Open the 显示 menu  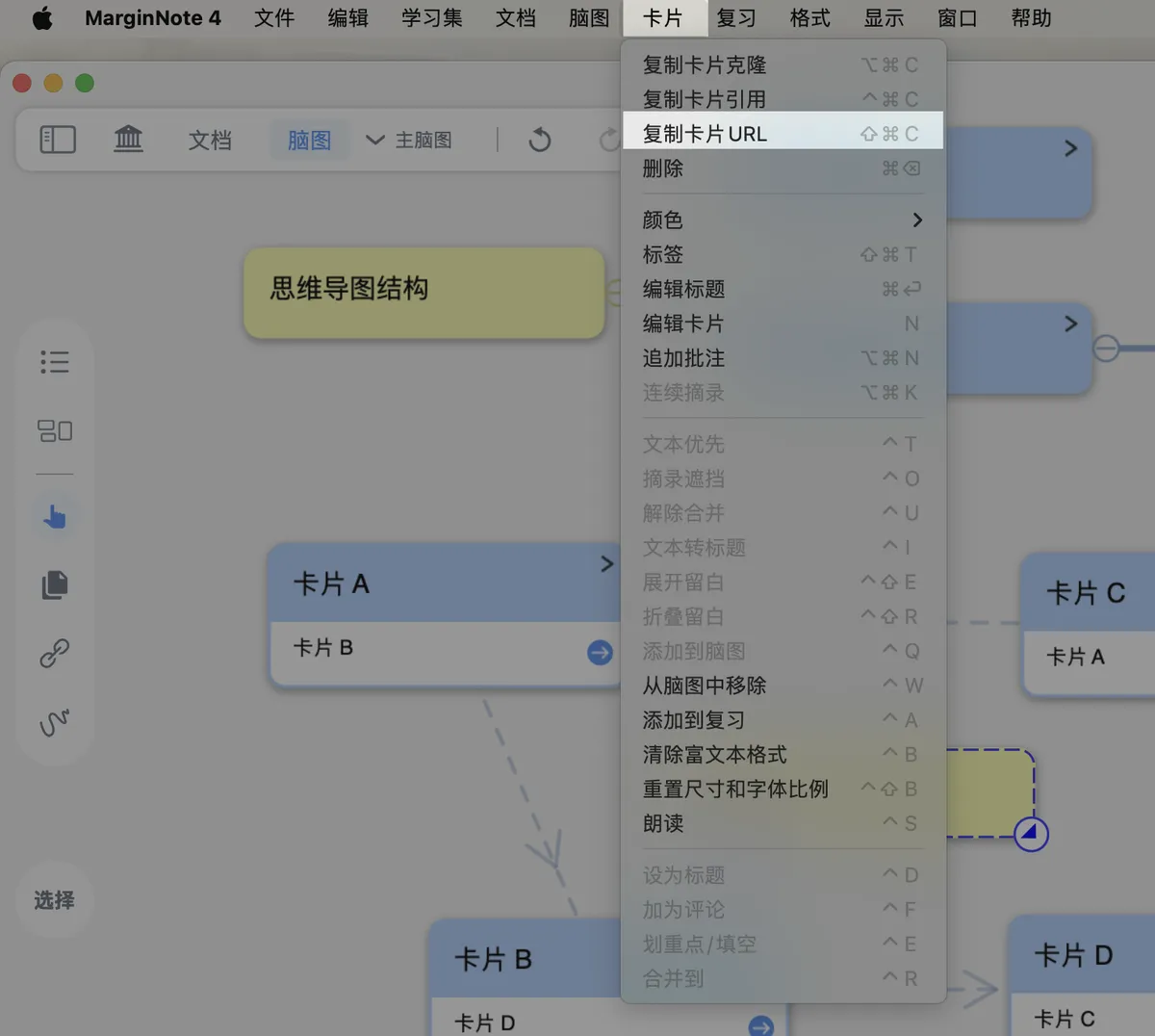point(884,18)
